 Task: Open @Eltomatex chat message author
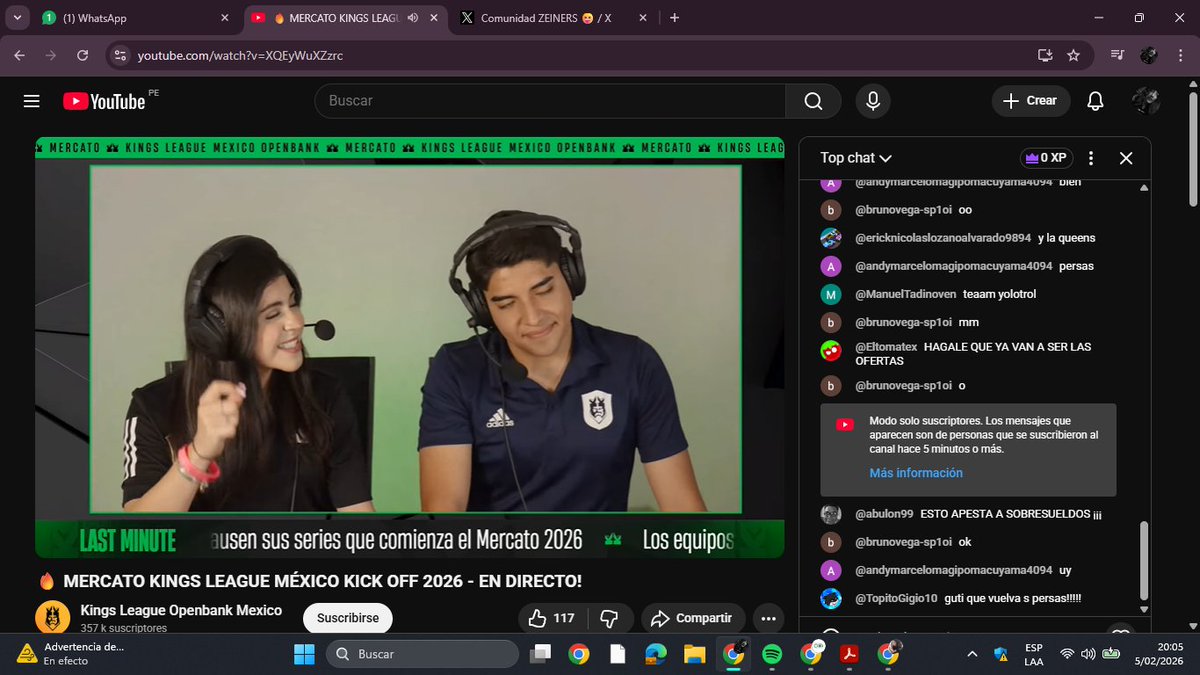tap(886, 347)
